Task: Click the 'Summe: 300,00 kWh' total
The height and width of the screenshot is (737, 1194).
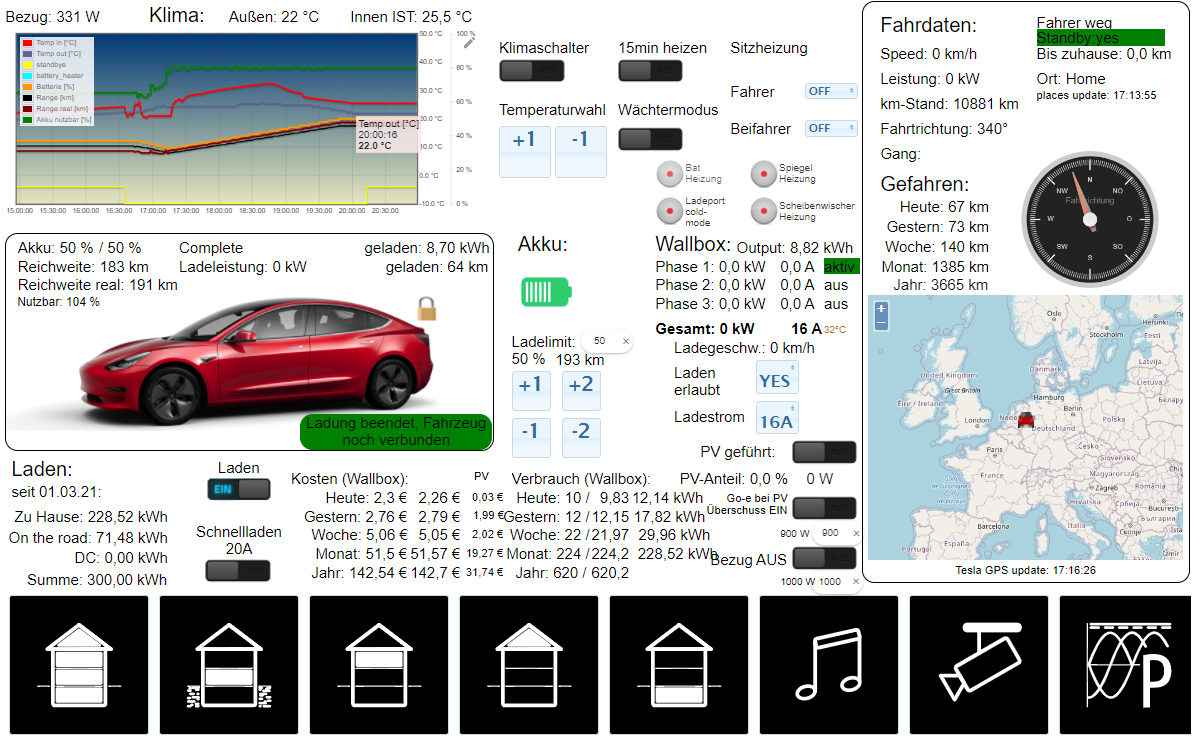Action: (x=97, y=580)
